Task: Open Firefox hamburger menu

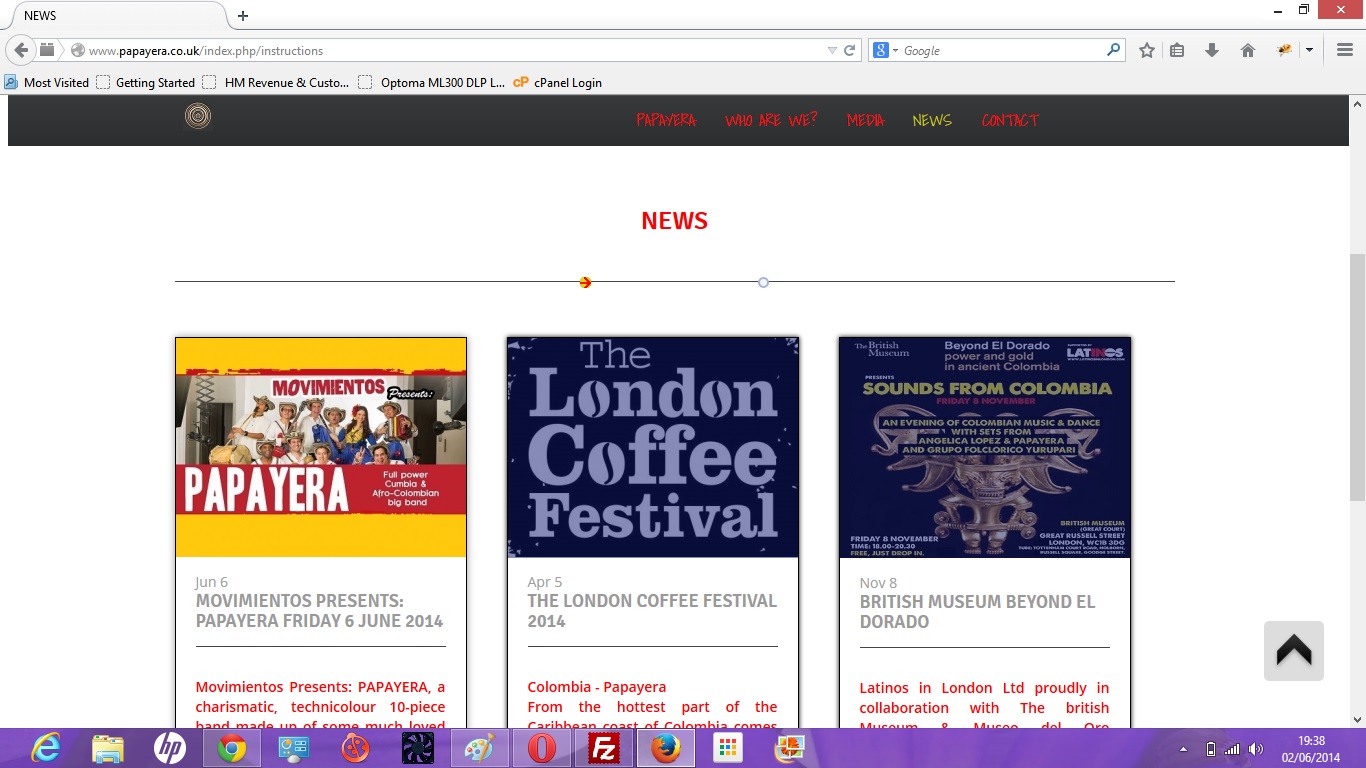Action: 1344,50
